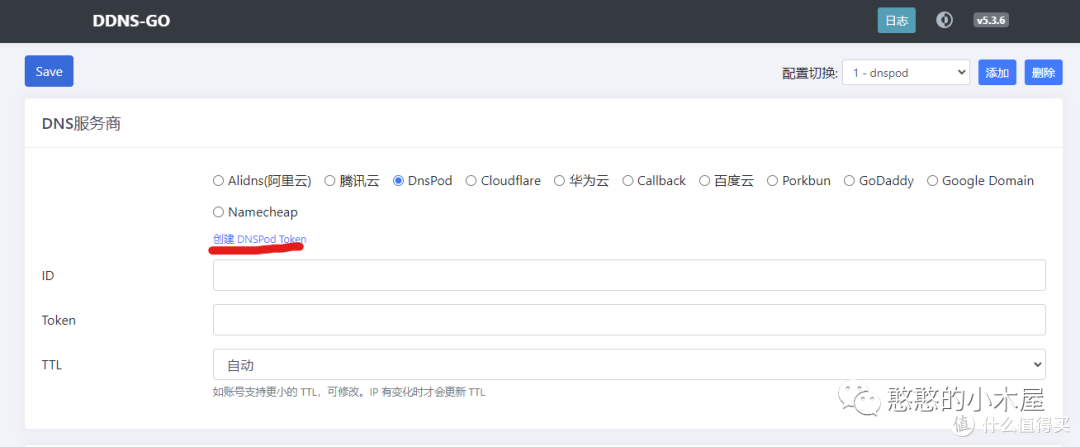Viewport: 1080px width, 447px height.
Task: Toggle the dark theme icon
Action: [944, 20]
